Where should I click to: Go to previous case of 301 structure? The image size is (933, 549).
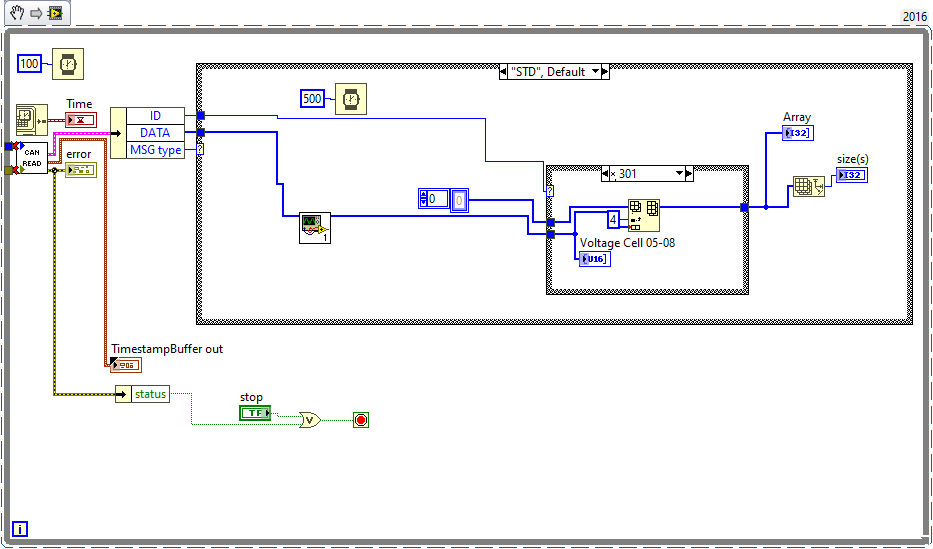click(x=605, y=174)
